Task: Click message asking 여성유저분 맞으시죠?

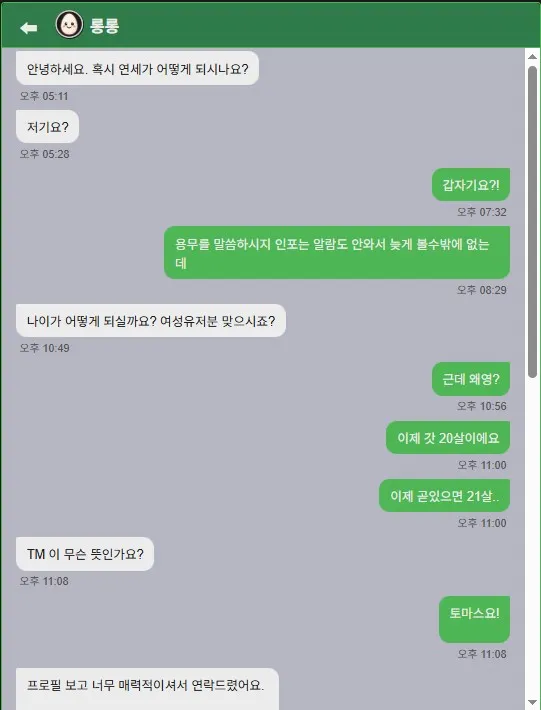Action: coord(151,321)
